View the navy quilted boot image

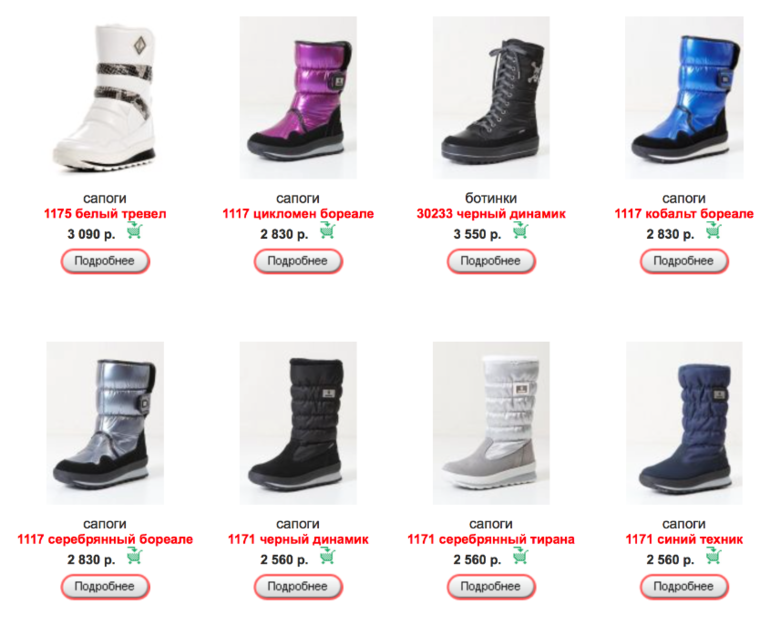[684, 423]
